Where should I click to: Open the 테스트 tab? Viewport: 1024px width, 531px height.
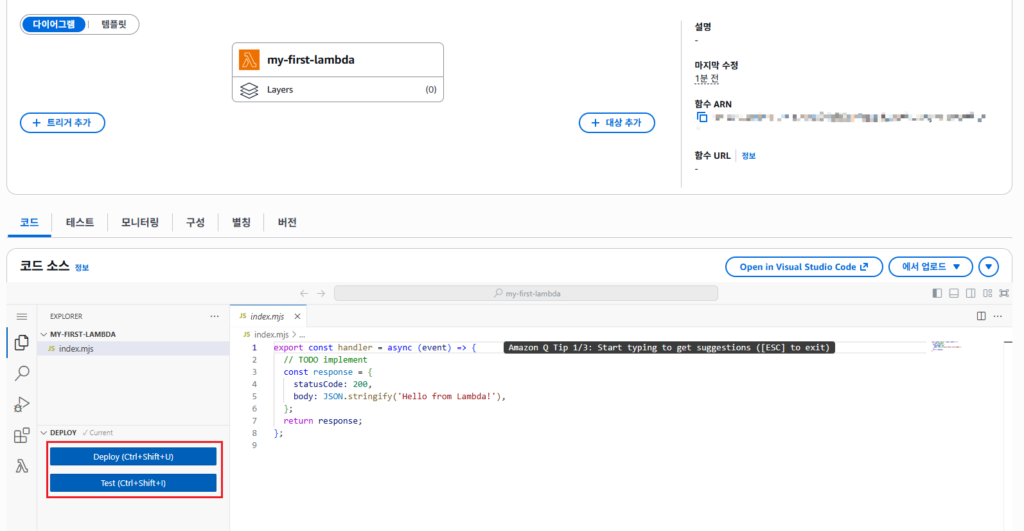pyautogui.click(x=80, y=223)
